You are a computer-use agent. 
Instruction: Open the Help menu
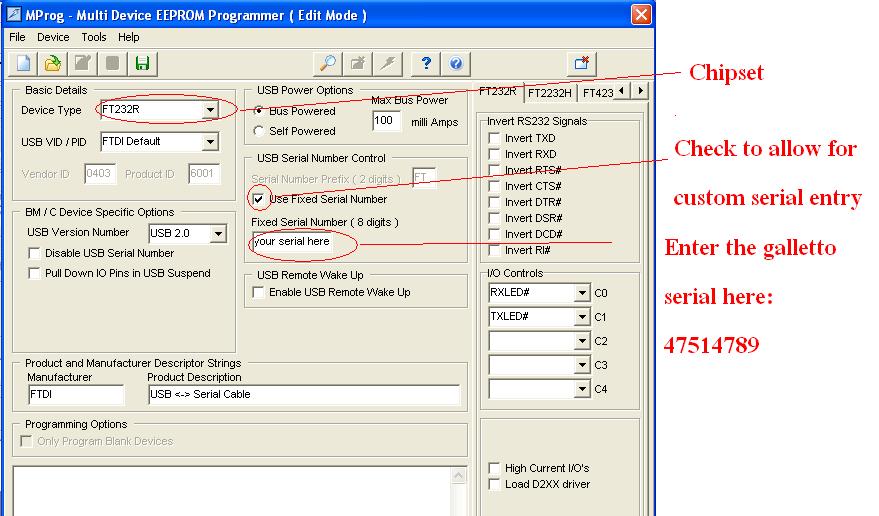click(128, 37)
